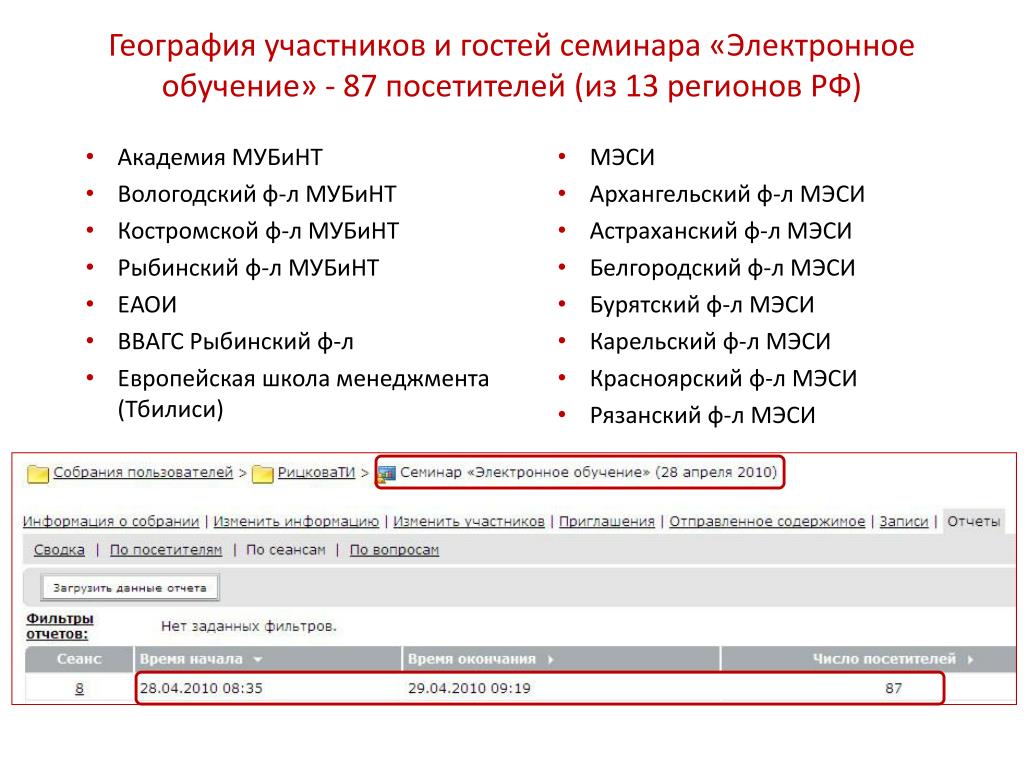Open Фильтры отчетов link
This screenshot has height=768, width=1024.
tap(59, 626)
